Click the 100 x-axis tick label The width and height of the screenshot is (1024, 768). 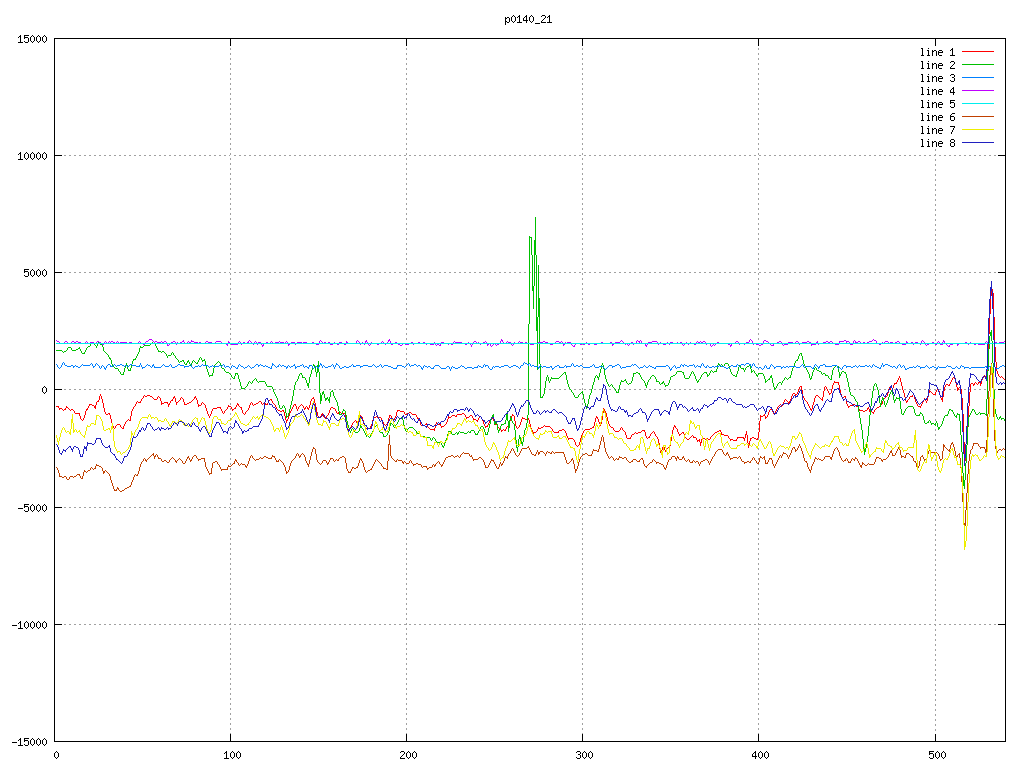[231, 754]
